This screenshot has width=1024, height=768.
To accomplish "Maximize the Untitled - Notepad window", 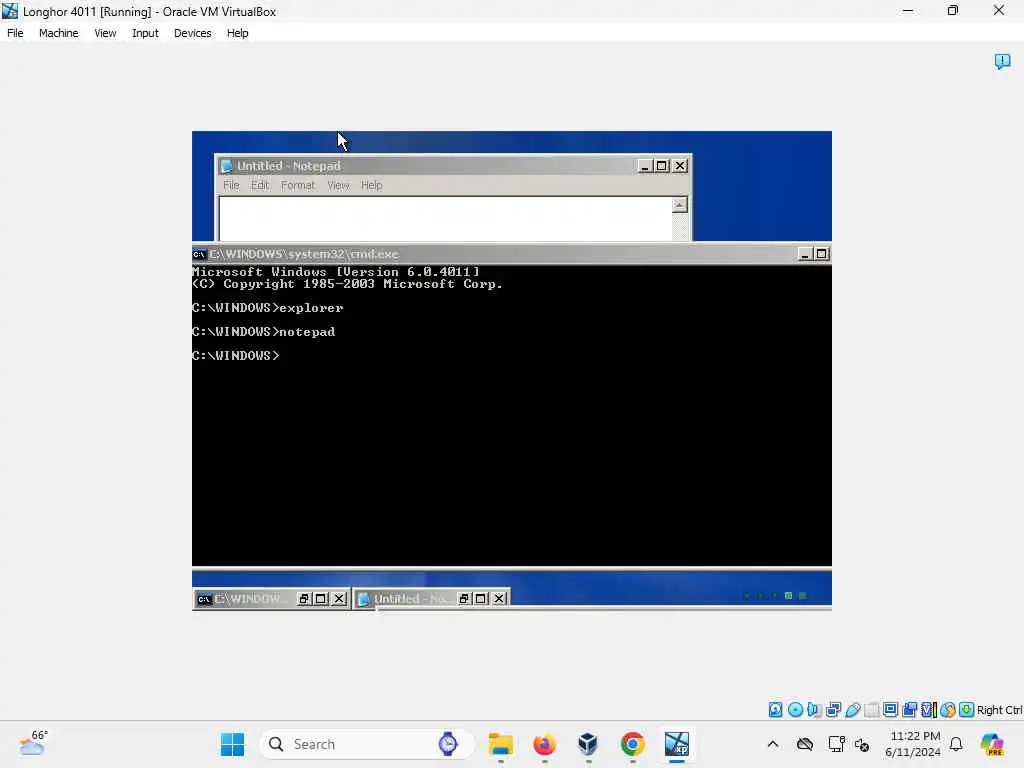I will 662,166.
